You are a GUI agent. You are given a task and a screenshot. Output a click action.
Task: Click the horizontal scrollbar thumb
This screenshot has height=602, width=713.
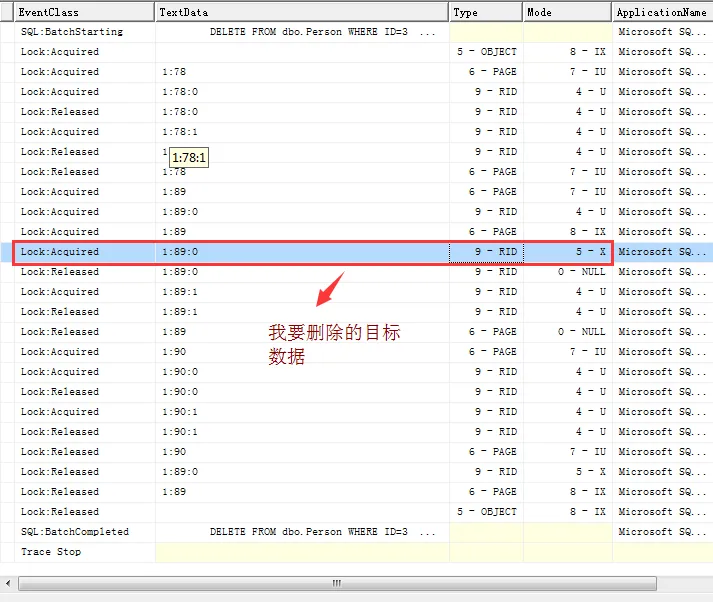337,583
